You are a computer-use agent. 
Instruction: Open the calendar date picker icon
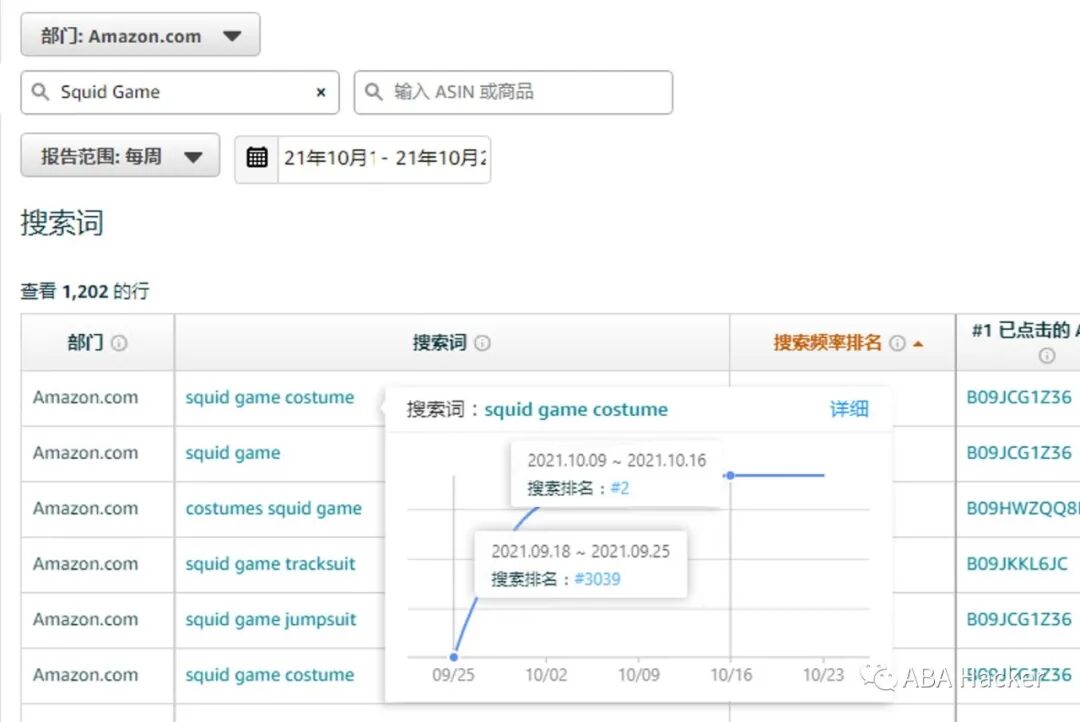pyautogui.click(x=257, y=158)
